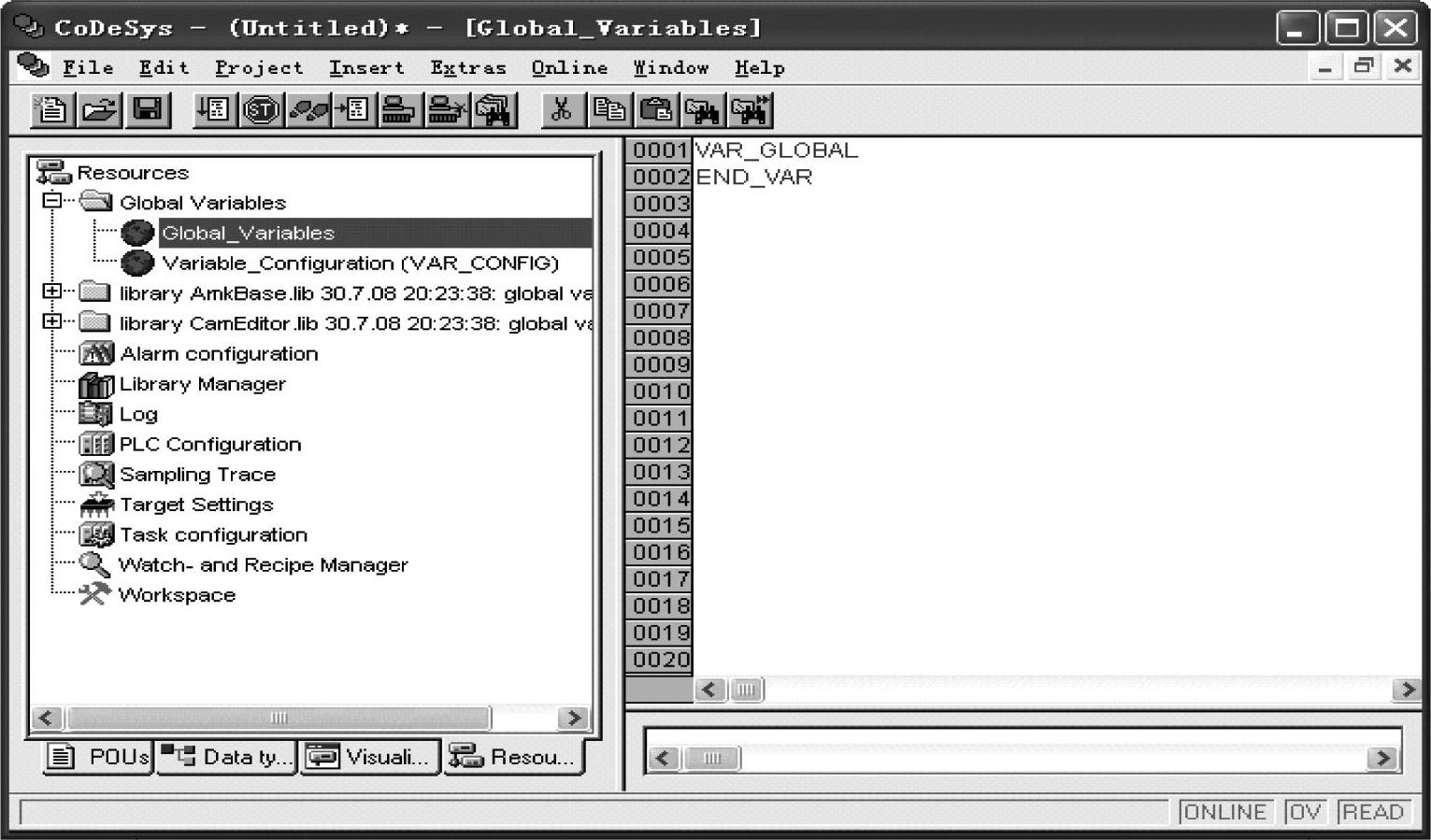Open Variable_Configuration (VAR_CONFIG)
This screenshot has width=1431, height=840.
pos(360,263)
